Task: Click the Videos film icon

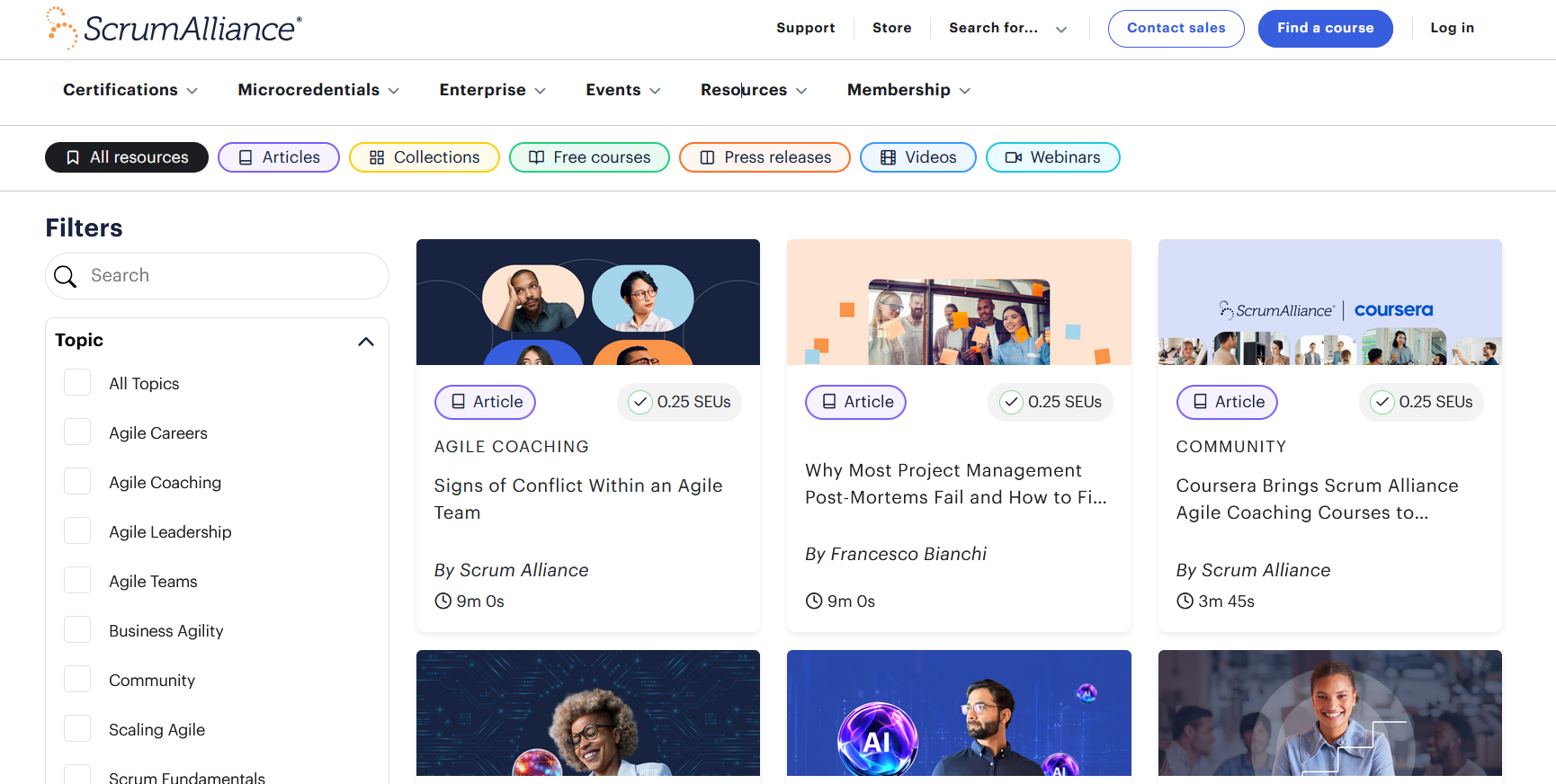Action: 888,157
